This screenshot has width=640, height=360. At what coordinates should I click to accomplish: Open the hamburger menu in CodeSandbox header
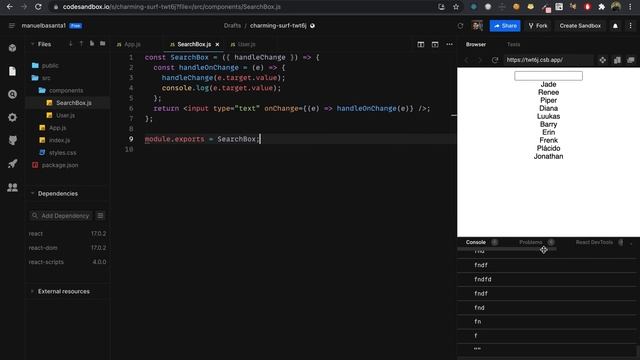pyautogui.click(x=11, y=26)
